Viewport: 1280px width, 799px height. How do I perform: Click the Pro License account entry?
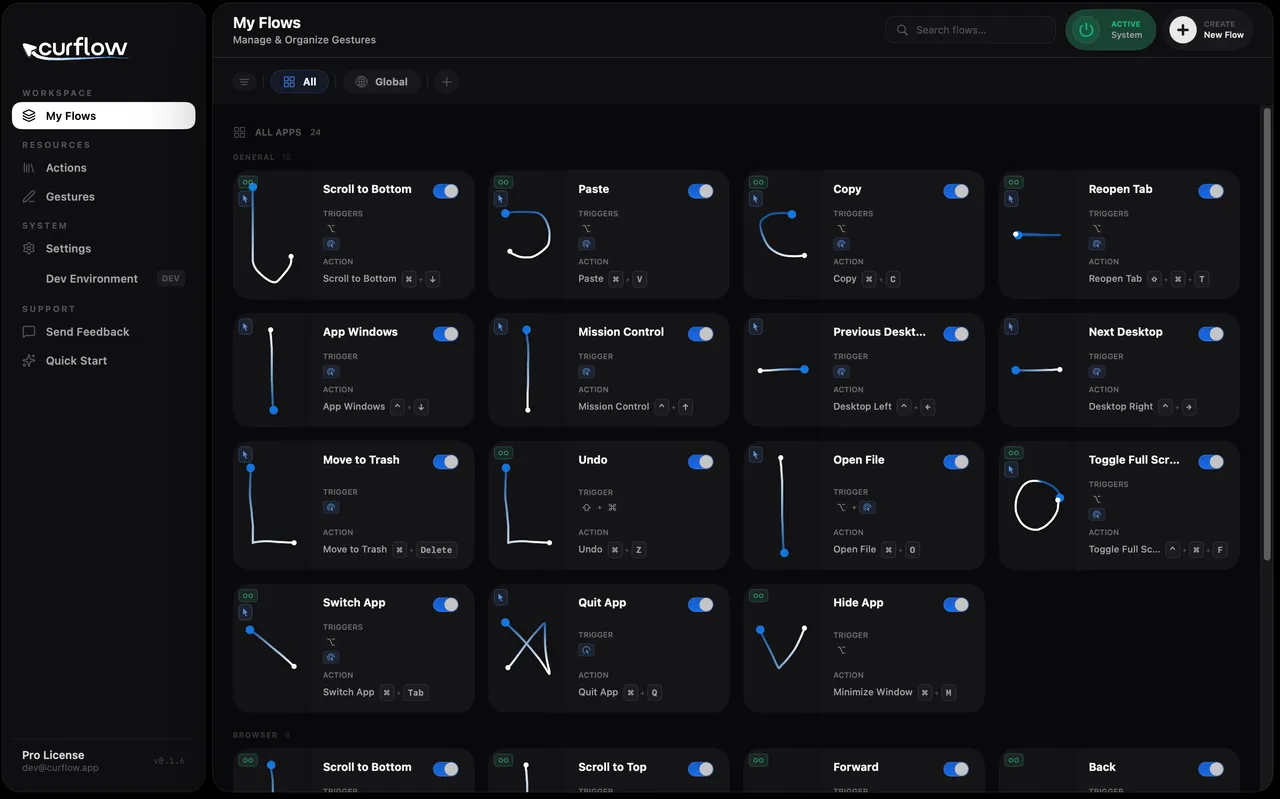coord(60,761)
